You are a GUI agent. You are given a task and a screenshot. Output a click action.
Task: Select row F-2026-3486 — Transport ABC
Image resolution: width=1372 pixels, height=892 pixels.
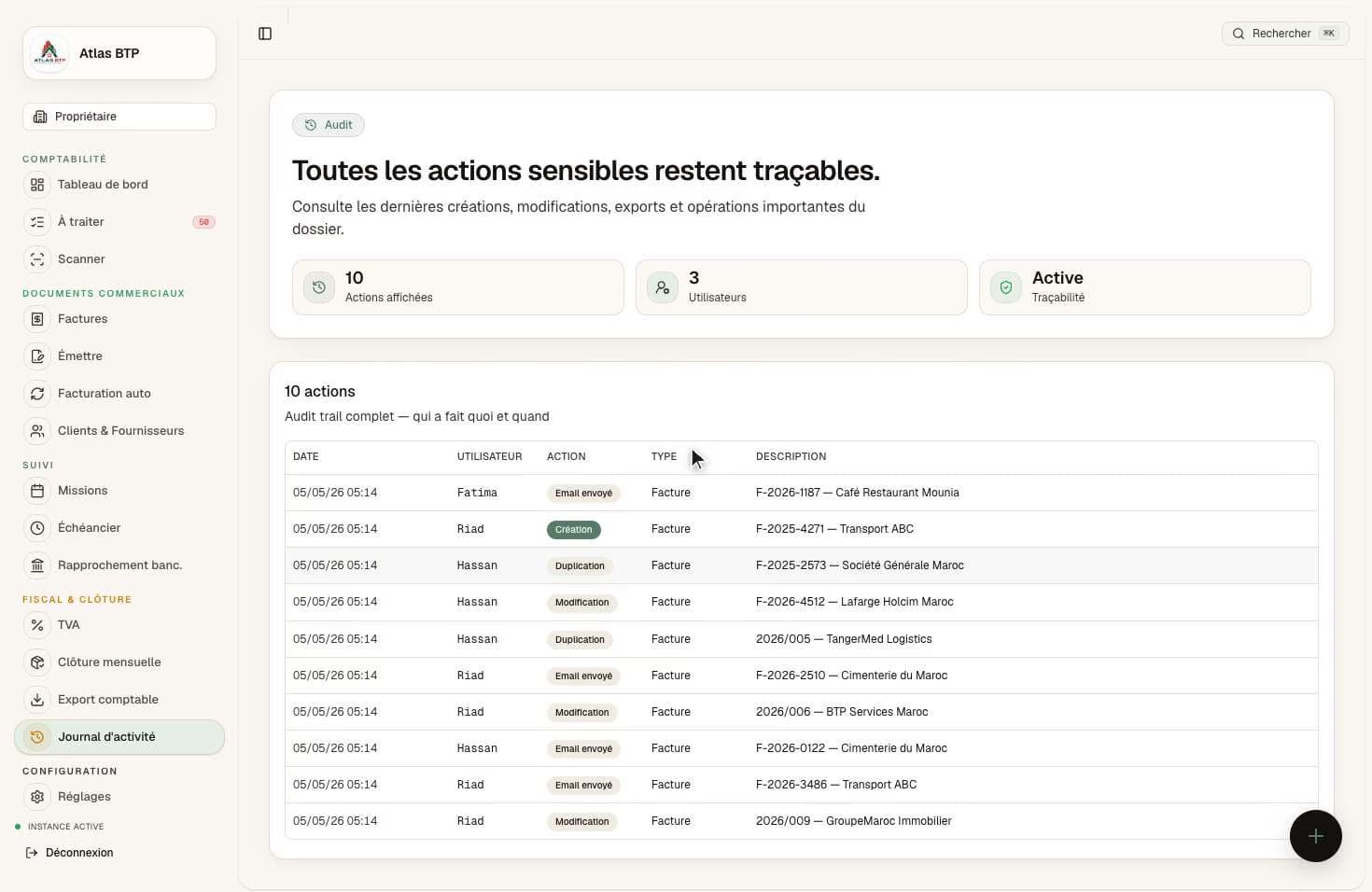pyautogui.click(x=802, y=785)
